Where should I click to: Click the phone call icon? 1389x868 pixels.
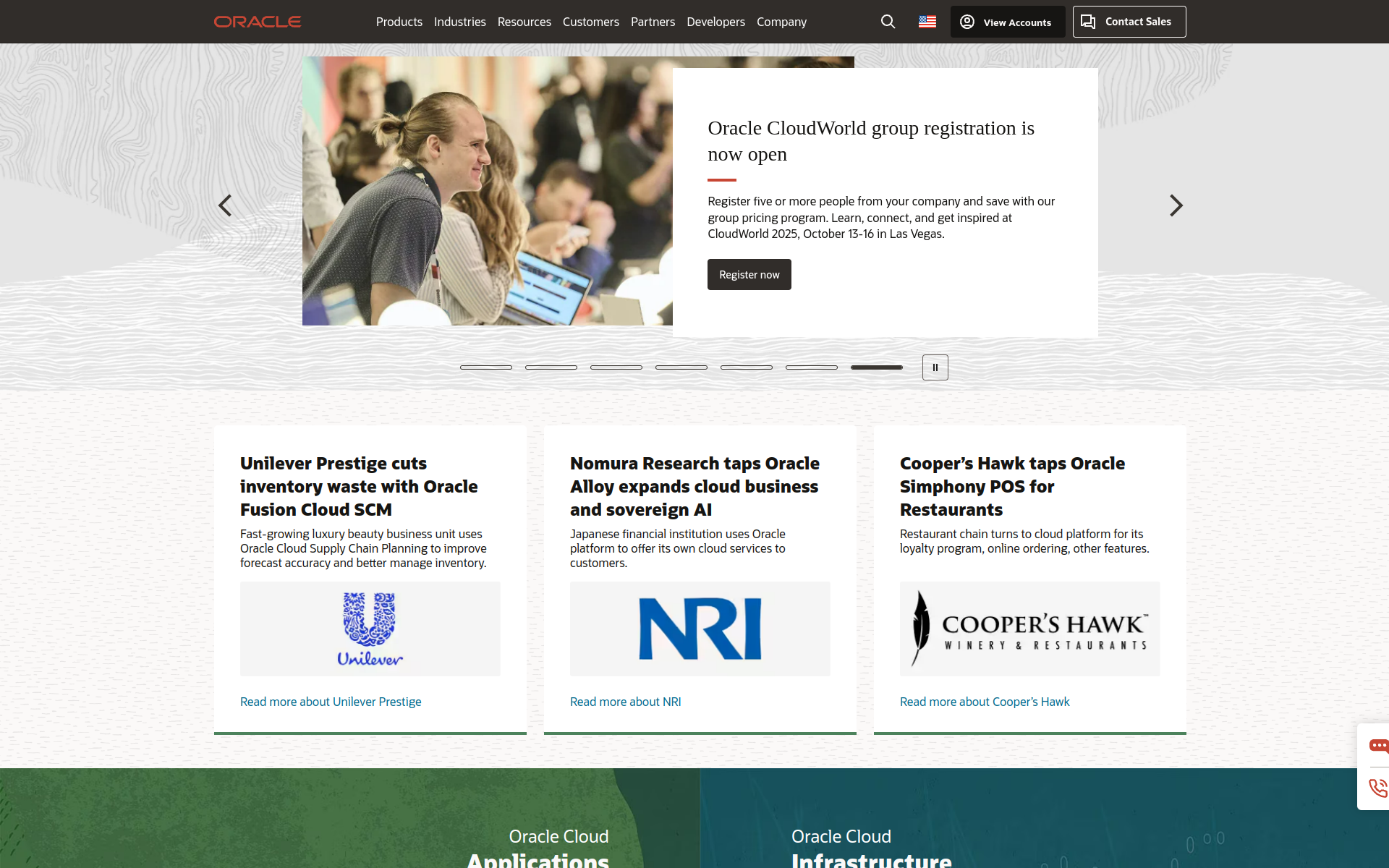click(x=1378, y=788)
